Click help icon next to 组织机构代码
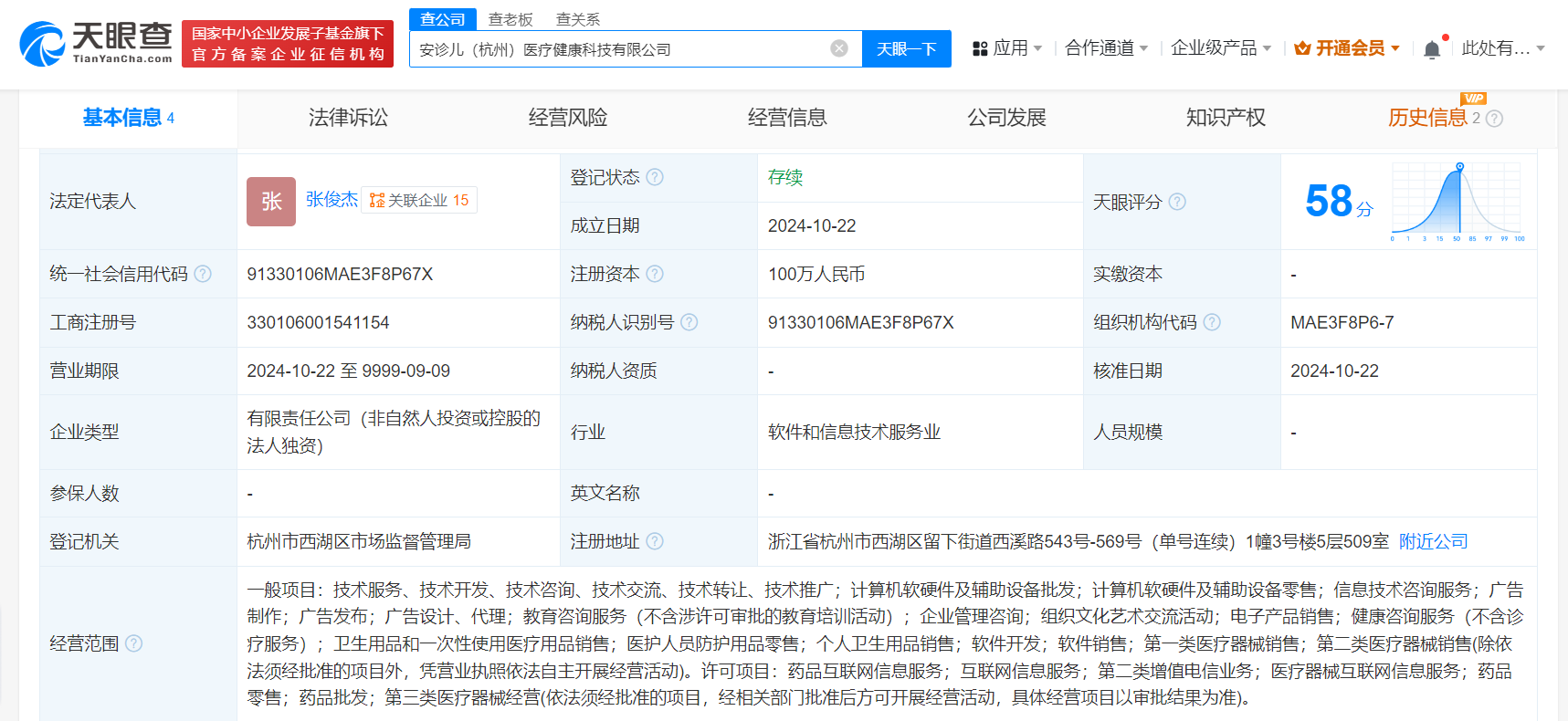 (1212, 322)
